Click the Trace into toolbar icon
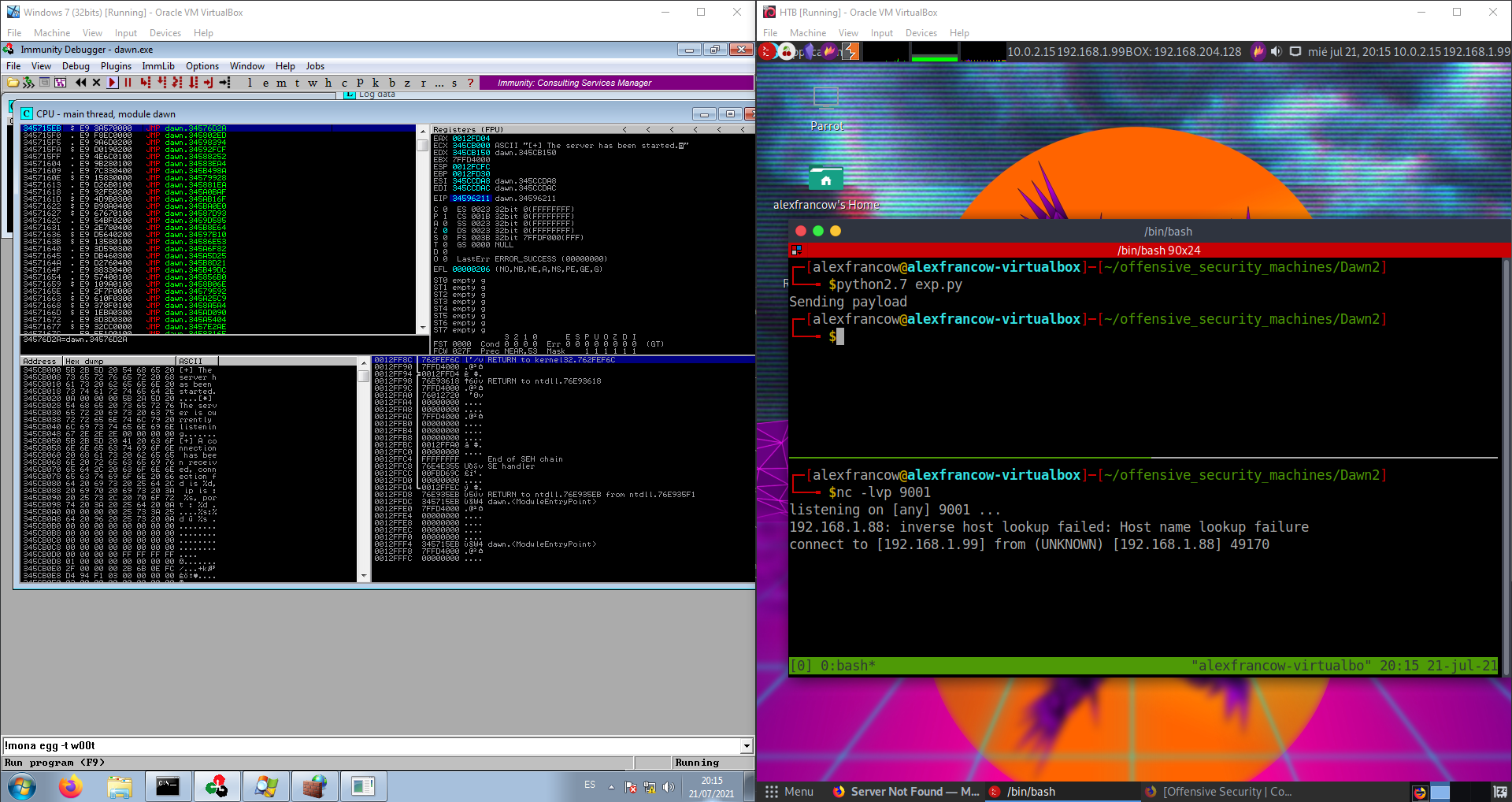This screenshot has width=1512, height=802. 178,83
